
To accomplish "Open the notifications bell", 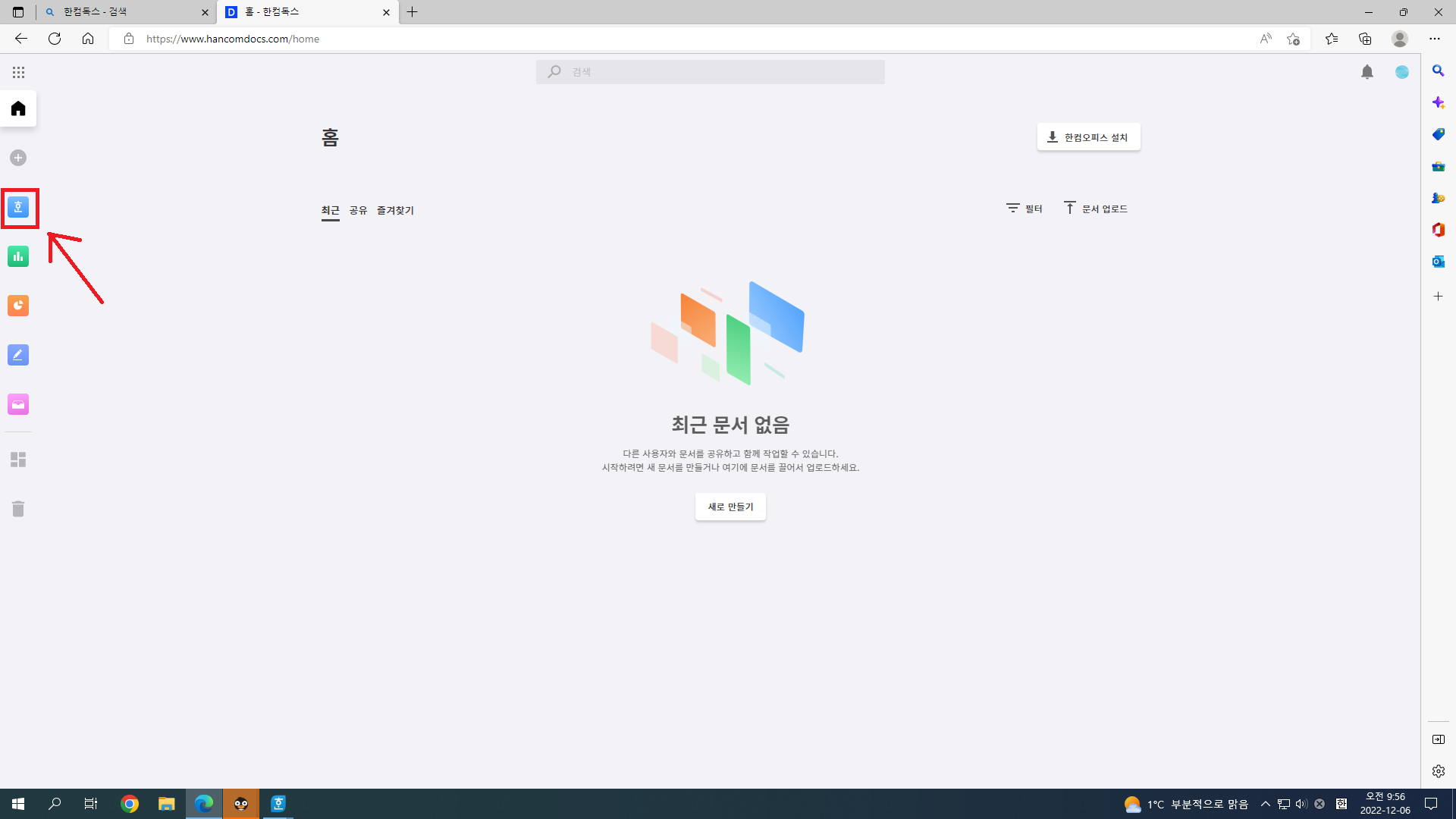I will (1367, 72).
